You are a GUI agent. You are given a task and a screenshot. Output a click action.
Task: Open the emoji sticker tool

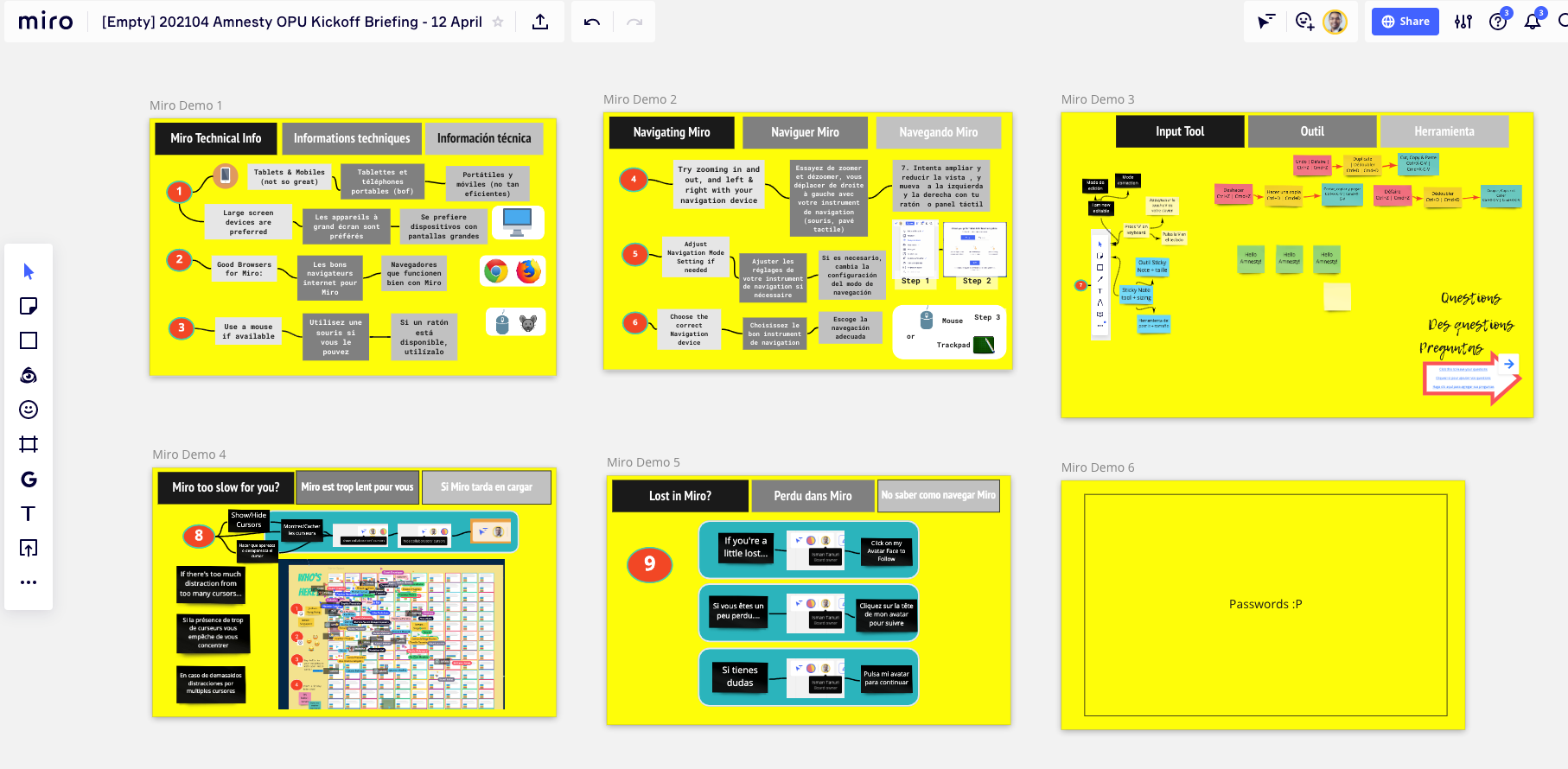point(29,410)
